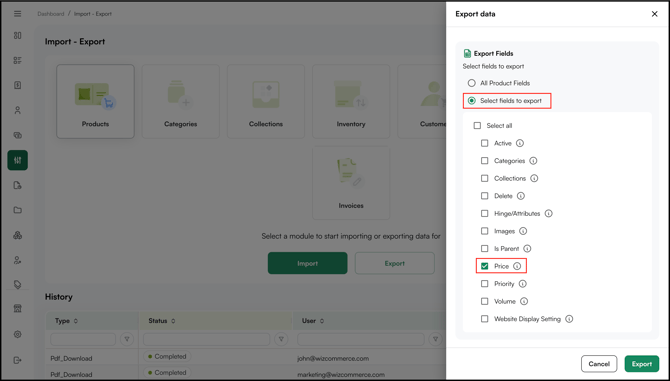The width and height of the screenshot is (670, 381).
Task: Click the info icon next to Active
Action: [x=520, y=143]
